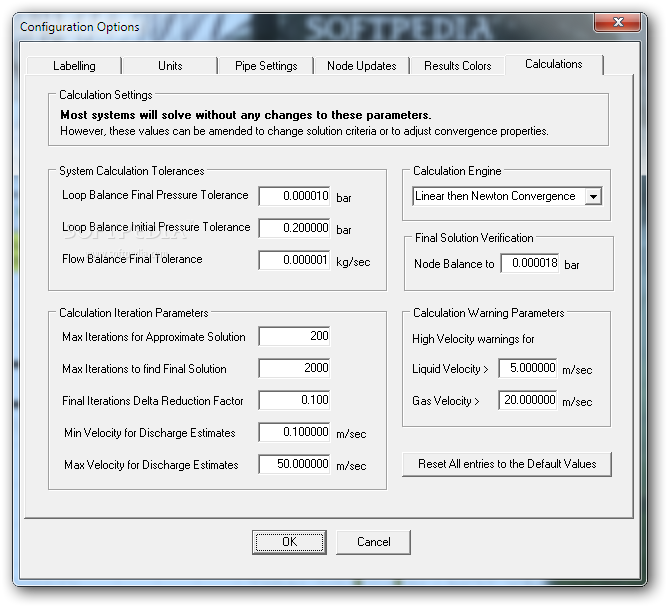Click the Loop Balance Final Pressure Tolerance field
This screenshot has width=668, height=607.
[294, 196]
